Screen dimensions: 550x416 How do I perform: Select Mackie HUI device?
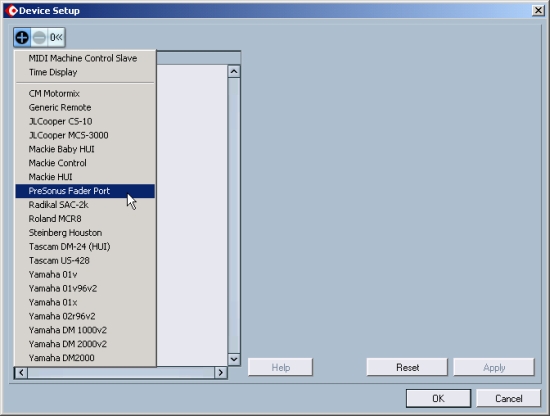click(x=85, y=177)
